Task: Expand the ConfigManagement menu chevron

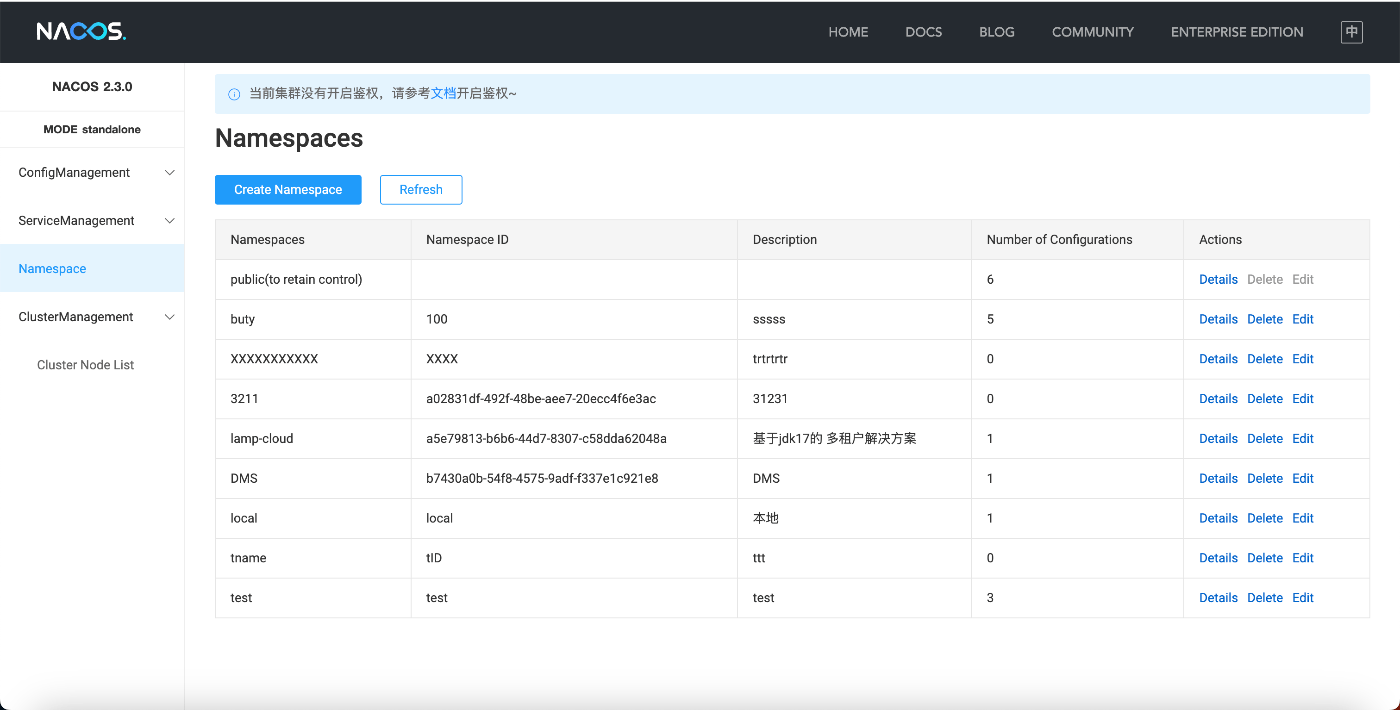Action: 170,173
